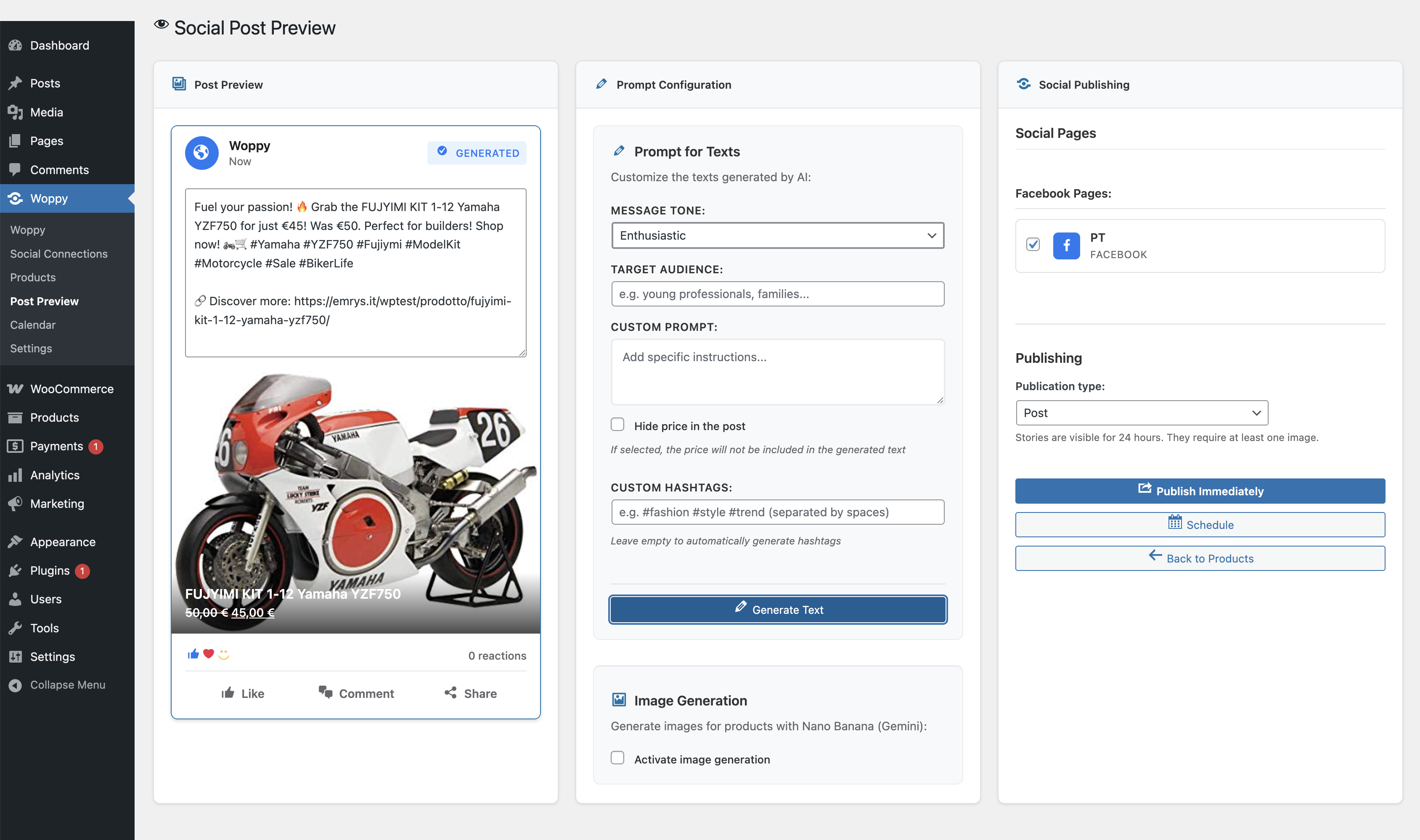
Task: Click the Like button under the post
Action: point(242,693)
